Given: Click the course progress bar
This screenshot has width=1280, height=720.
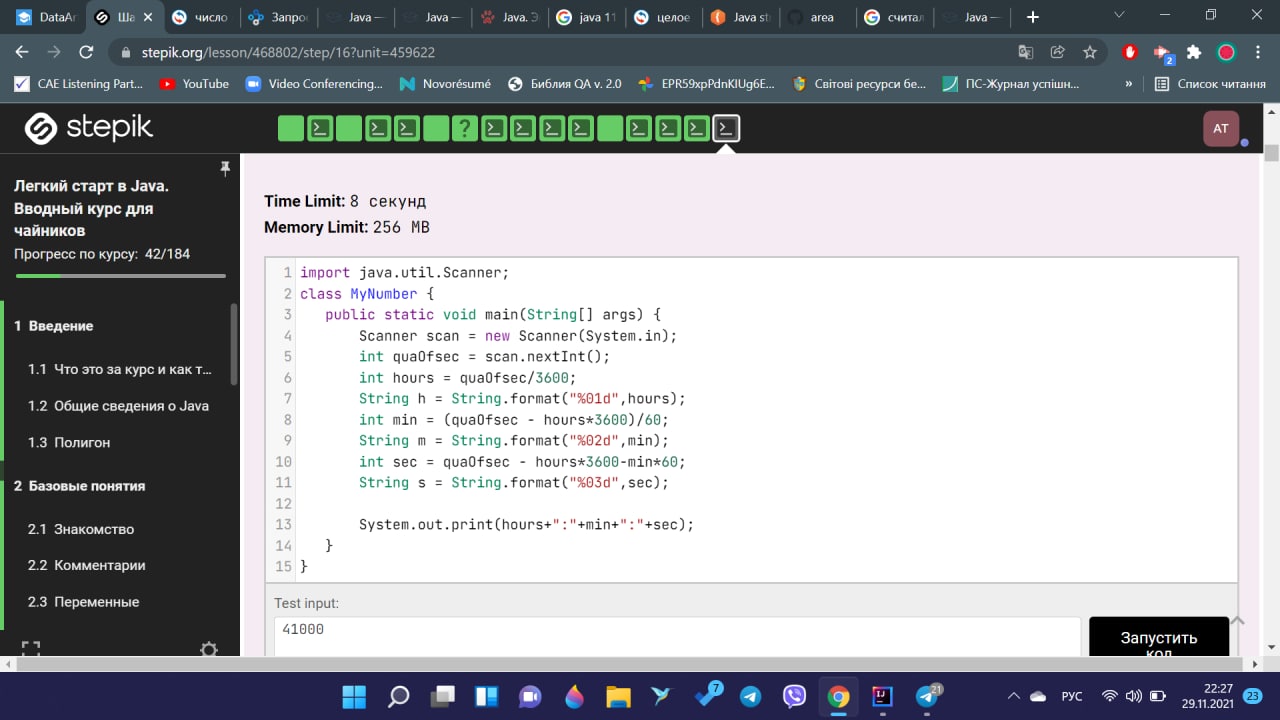Looking at the screenshot, I should (x=120, y=276).
